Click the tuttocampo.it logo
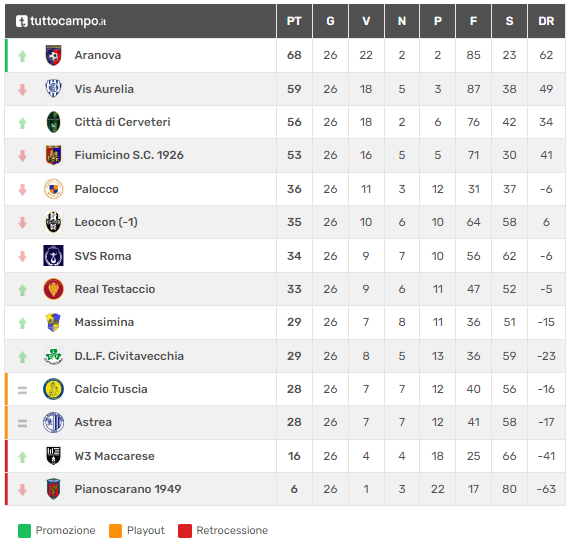570x540 pixels. [x=61, y=21]
